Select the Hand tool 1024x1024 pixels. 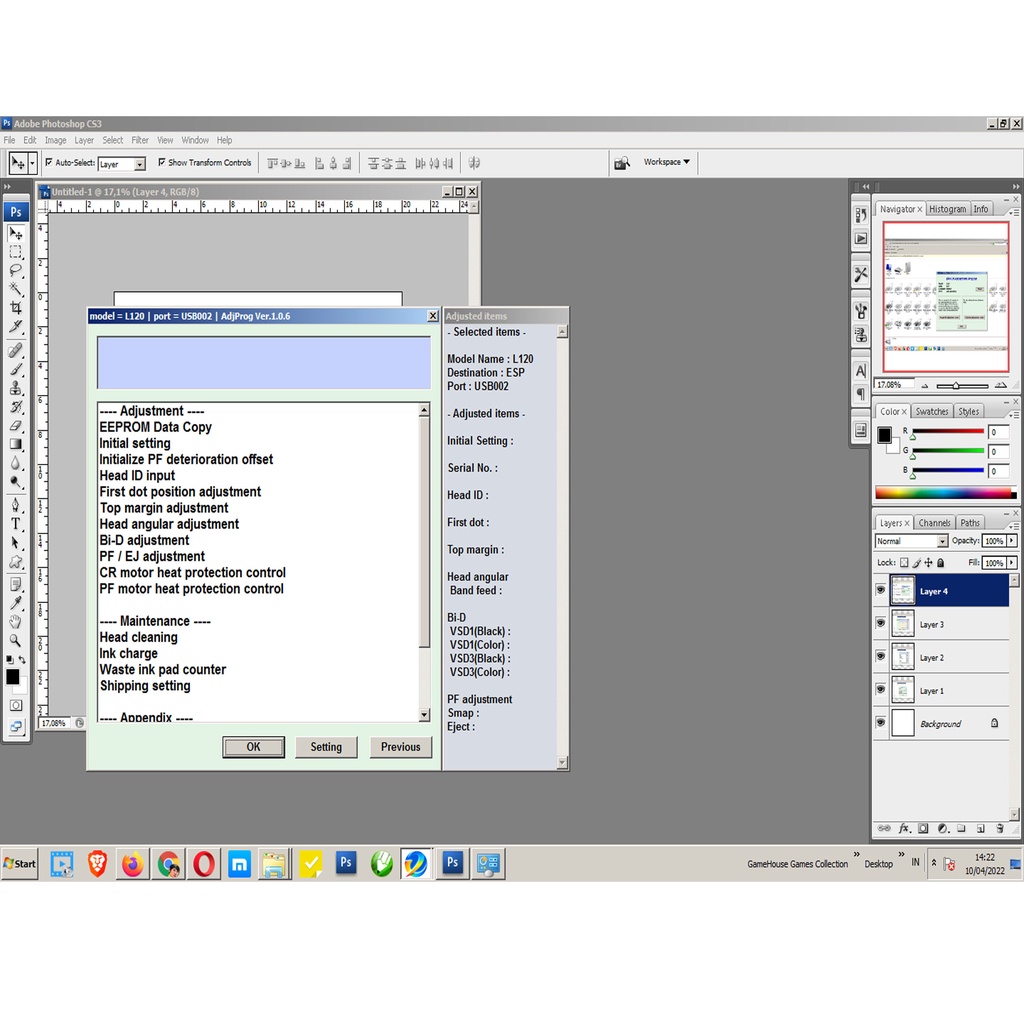(16, 622)
